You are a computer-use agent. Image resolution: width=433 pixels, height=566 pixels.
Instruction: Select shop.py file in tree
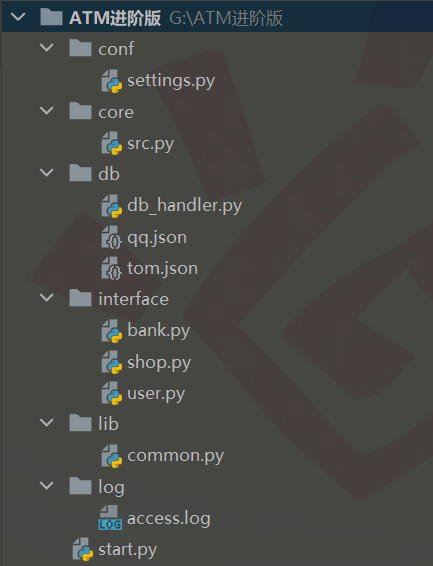click(x=159, y=362)
